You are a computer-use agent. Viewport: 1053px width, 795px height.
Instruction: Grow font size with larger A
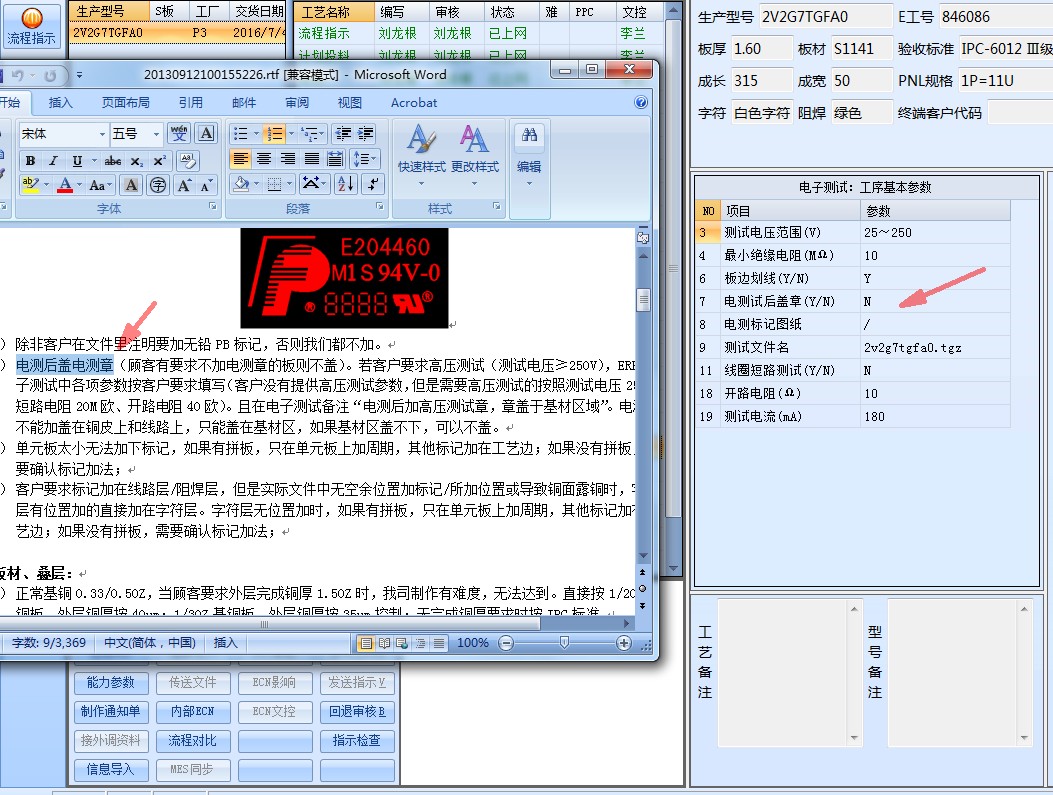[184, 185]
